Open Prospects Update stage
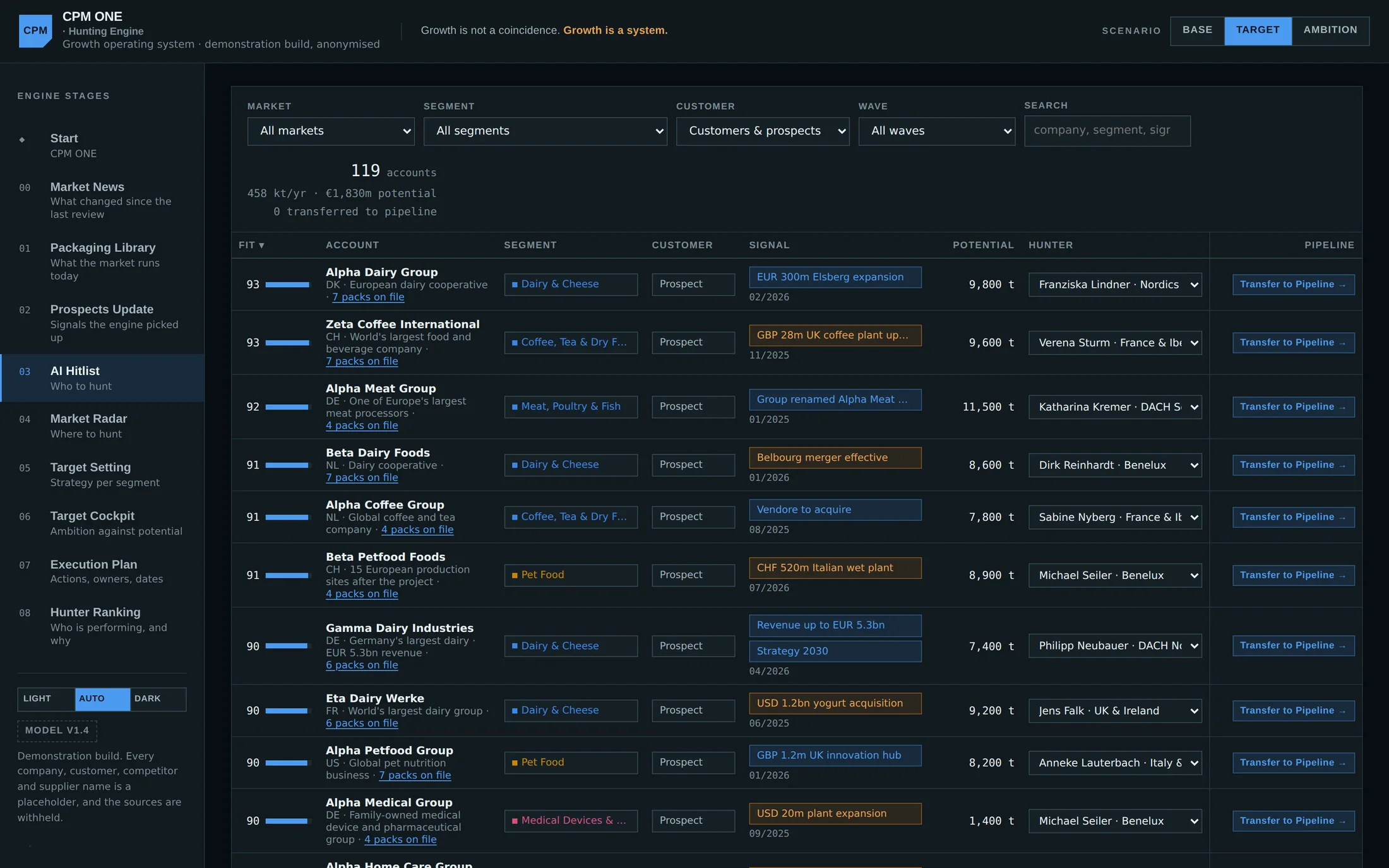Image resolution: width=1389 pixels, height=868 pixels. coord(102,323)
